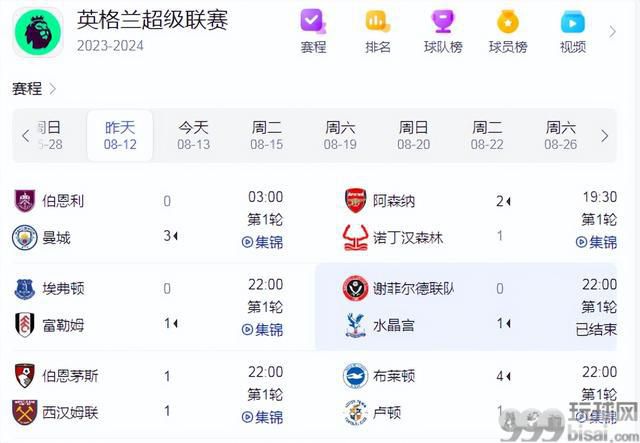Show earlier dates with left arrow

coord(26,136)
